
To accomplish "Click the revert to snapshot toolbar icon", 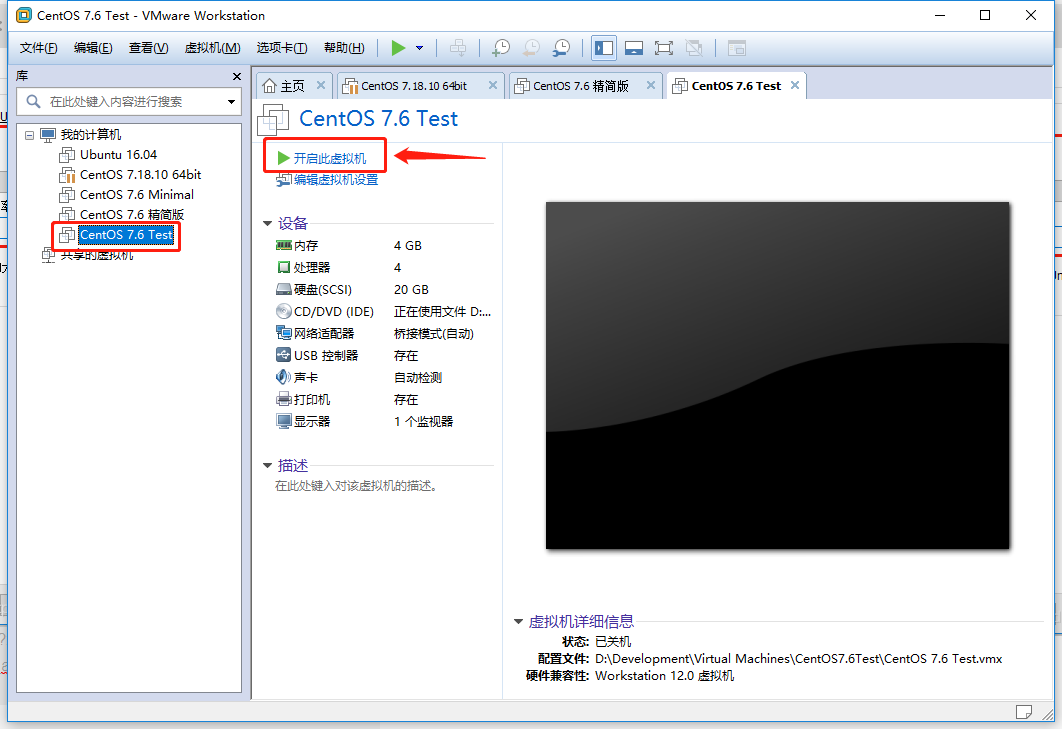I will point(531,48).
